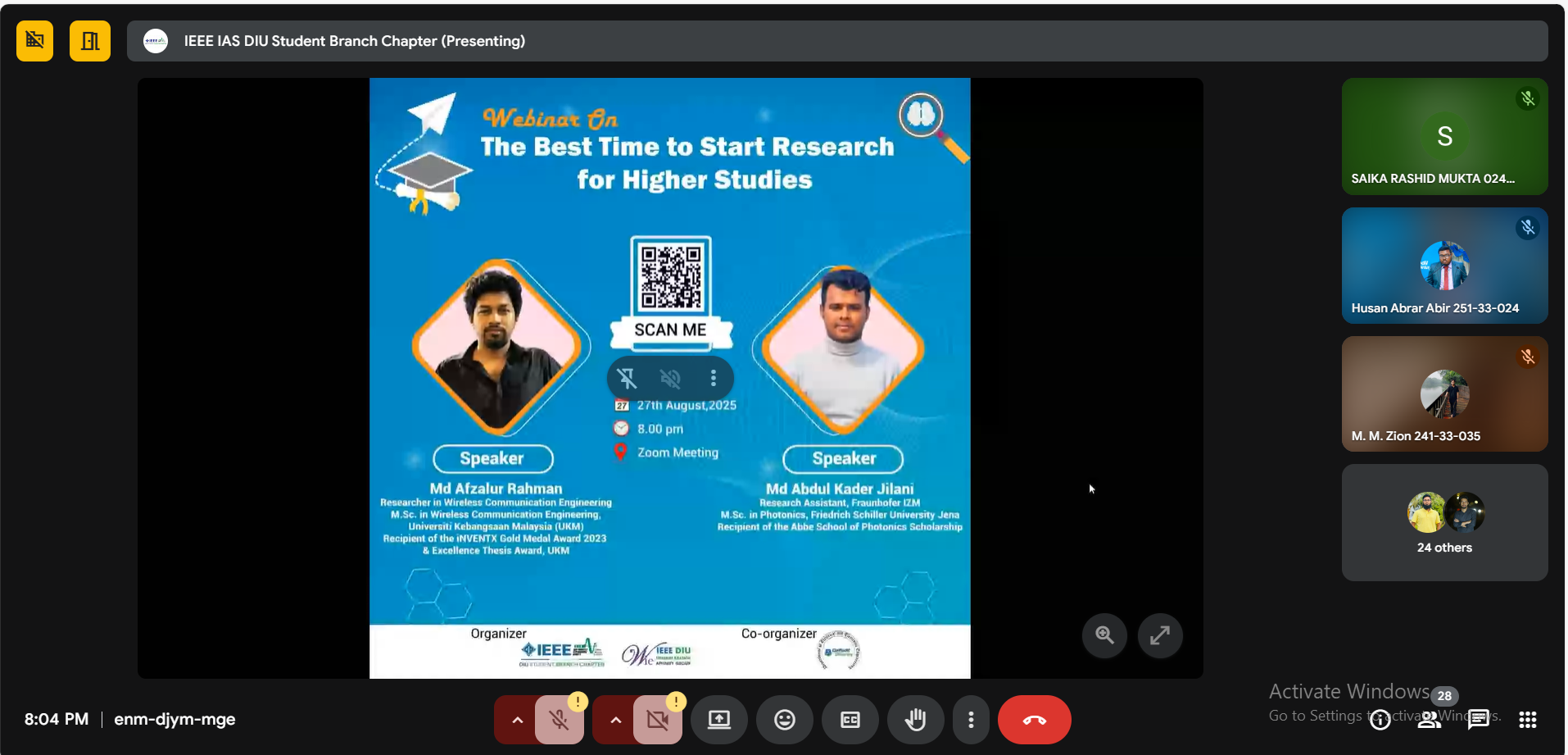Click the IEEE presenter avatar logo
This screenshot has width=1568, height=755.
pos(156,41)
